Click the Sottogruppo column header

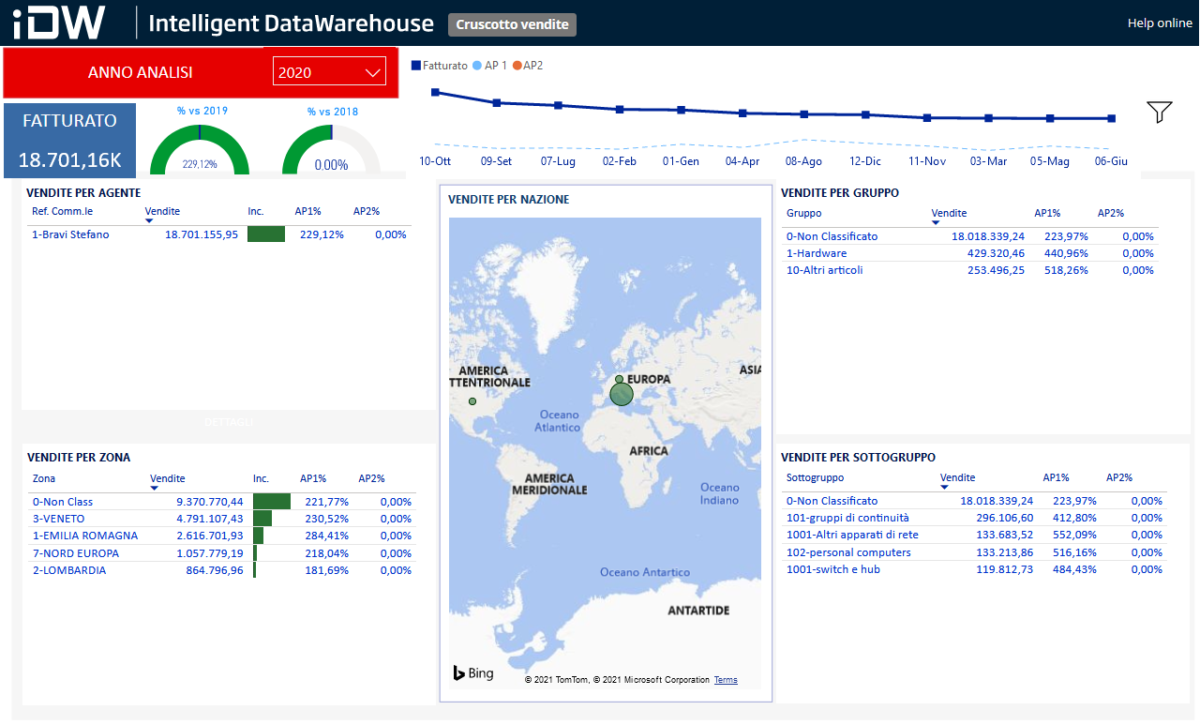[x=815, y=478]
